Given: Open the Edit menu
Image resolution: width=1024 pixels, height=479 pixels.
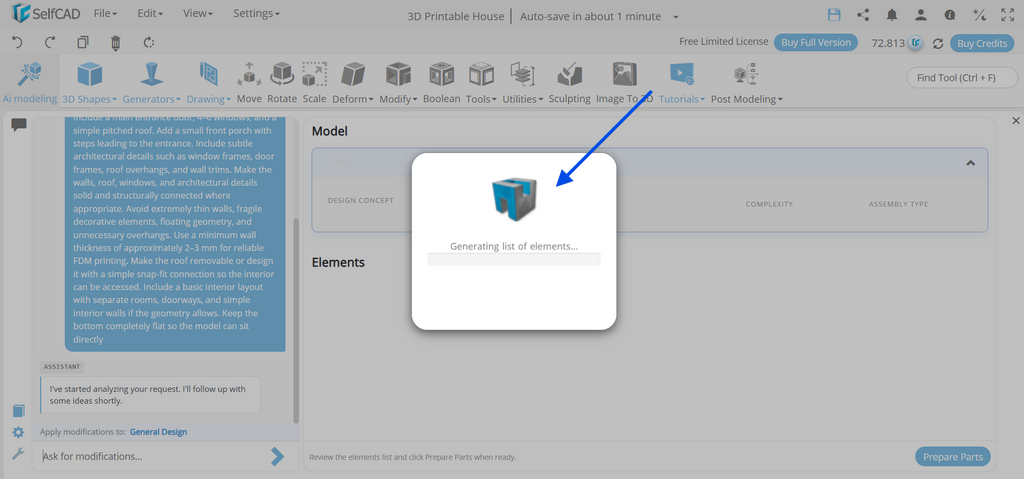Looking at the screenshot, I should coord(150,13).
